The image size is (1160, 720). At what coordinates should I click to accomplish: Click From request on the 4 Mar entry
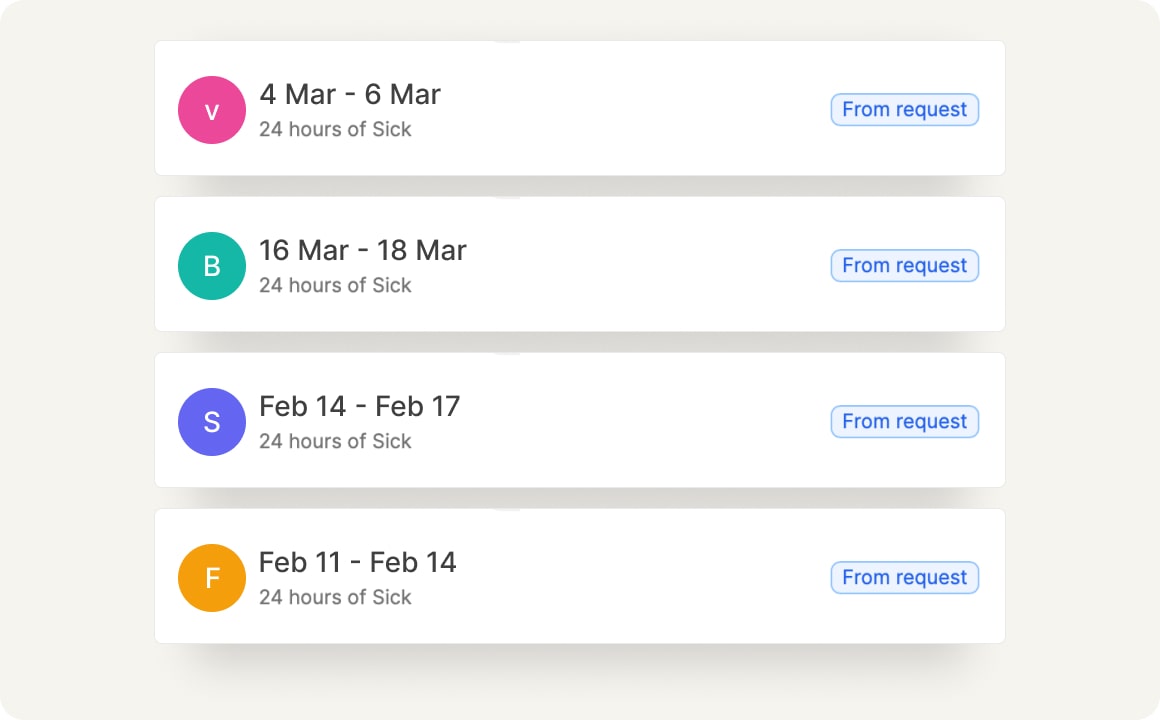click(x=904, y=109)
